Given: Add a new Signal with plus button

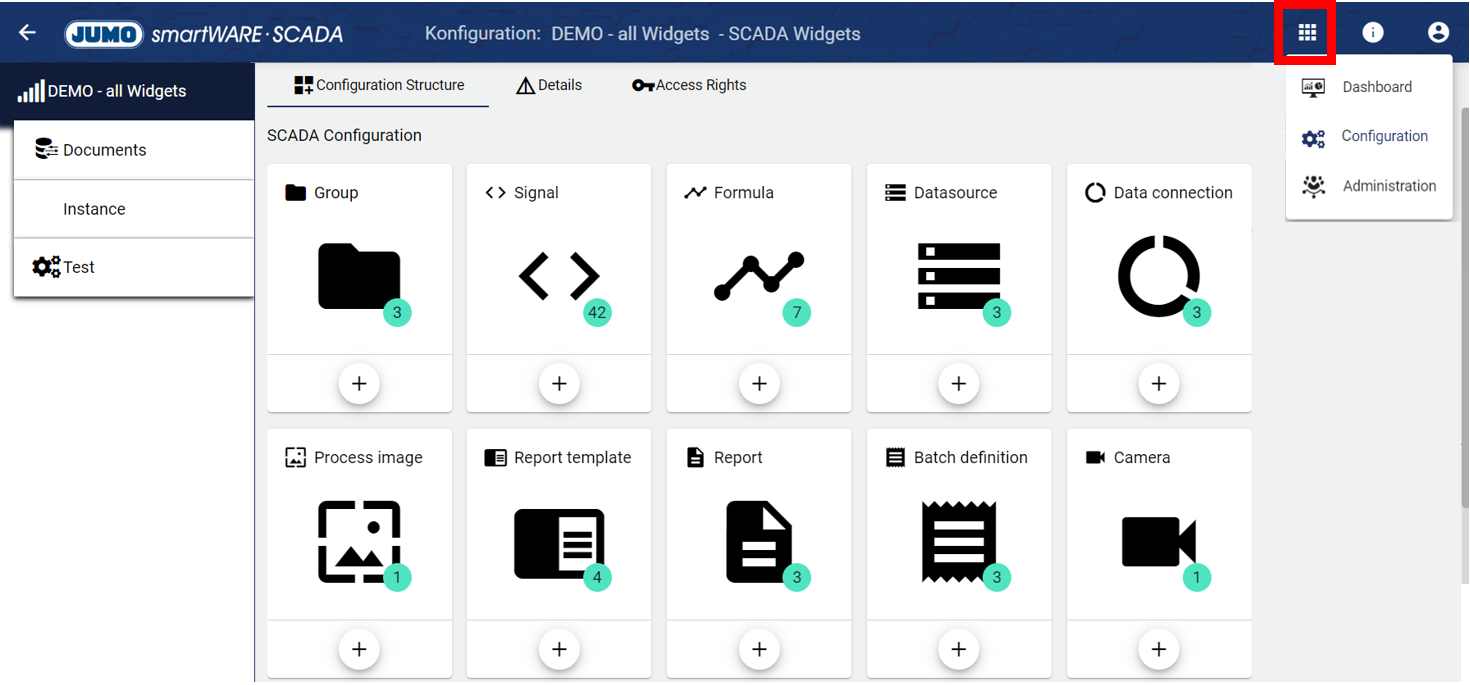Looking at the screenshot, I should (559, 384).
